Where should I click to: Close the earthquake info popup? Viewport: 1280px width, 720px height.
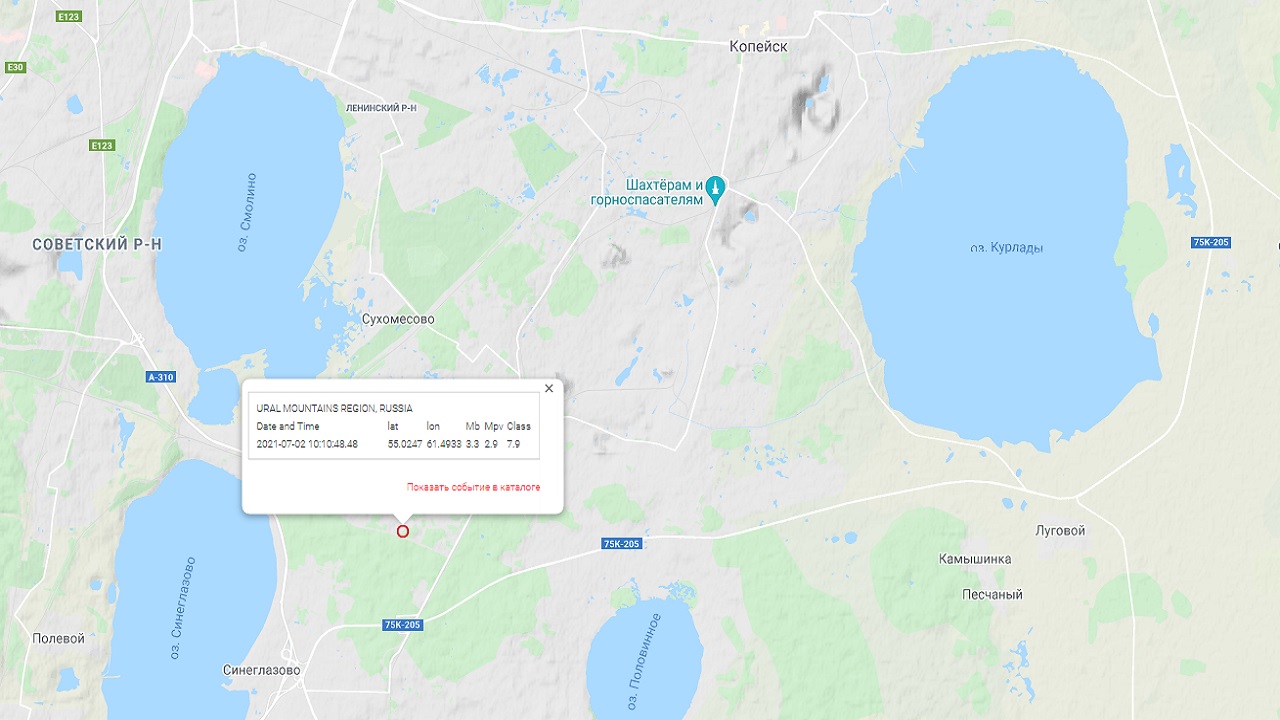tap(548, 389)
